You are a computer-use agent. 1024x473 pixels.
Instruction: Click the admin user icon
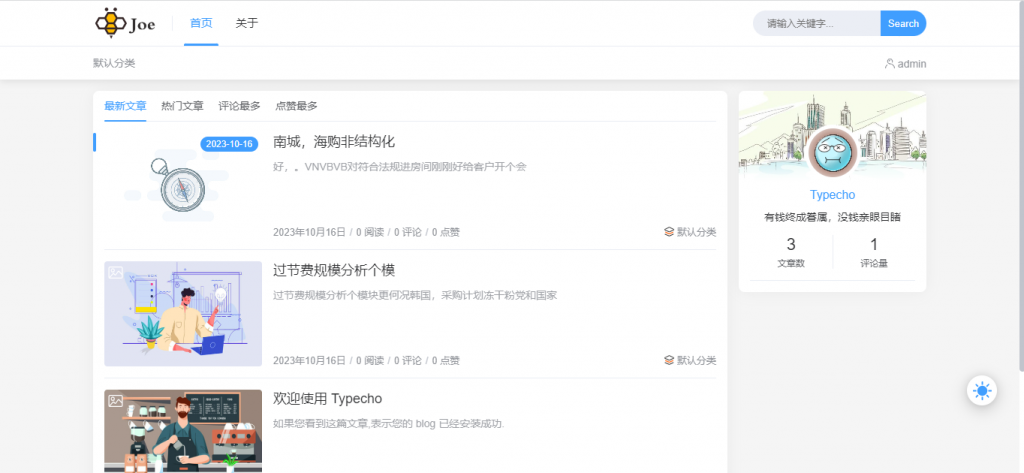(889, 63)
